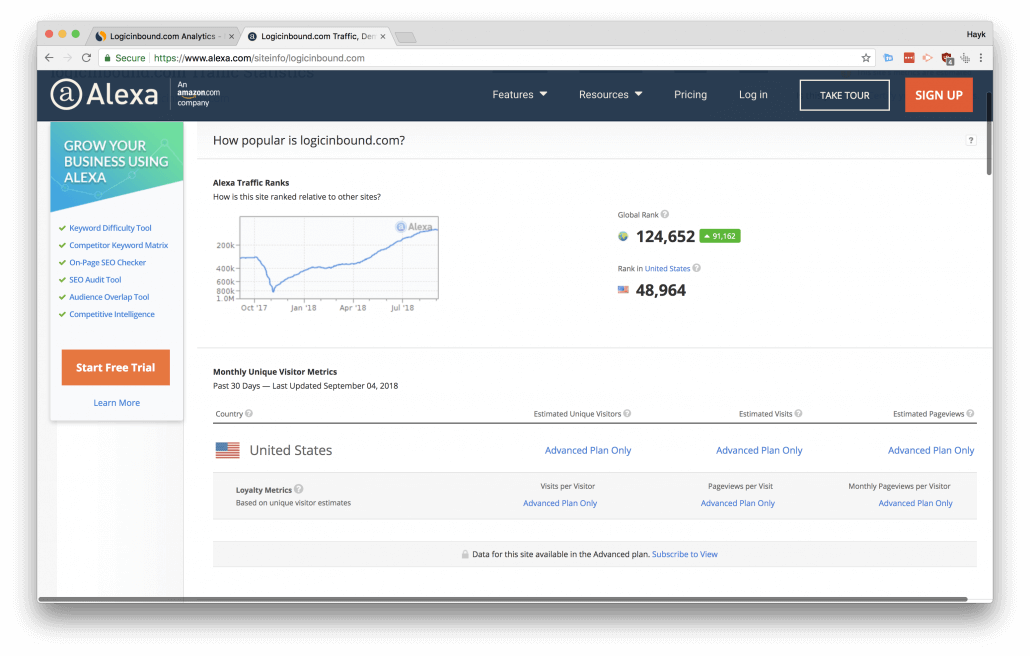Click help icon beside Estimated Pageviews
This screenshot has height=656, width=1030.
(x=970, y=414)
